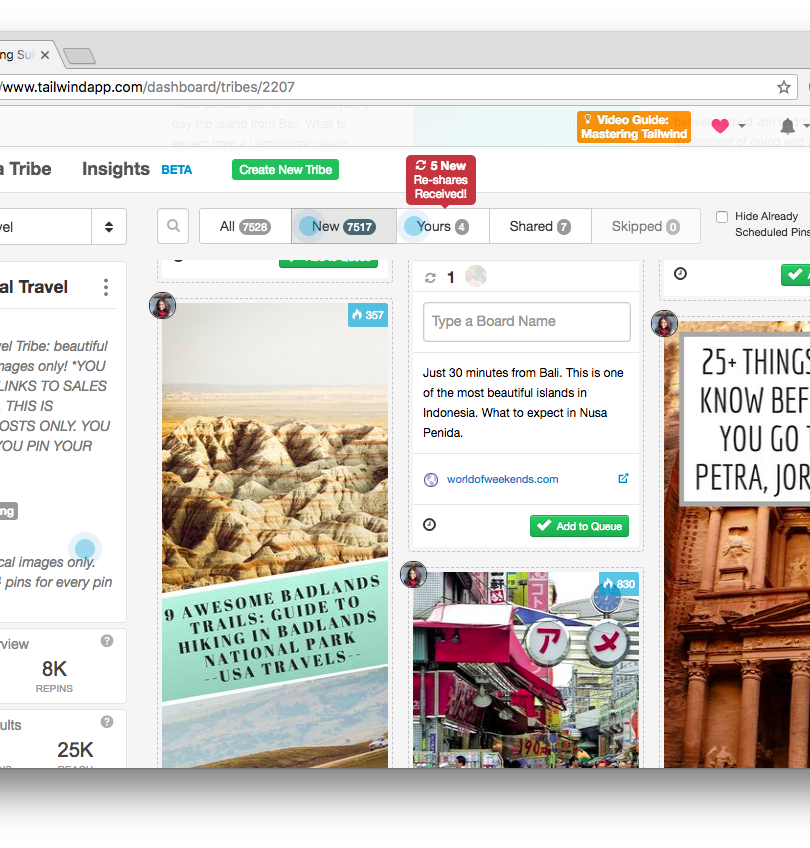Click the help icon in the reach card
The width and height of the screenshot is (810, 848).
(x=107, y=722)
